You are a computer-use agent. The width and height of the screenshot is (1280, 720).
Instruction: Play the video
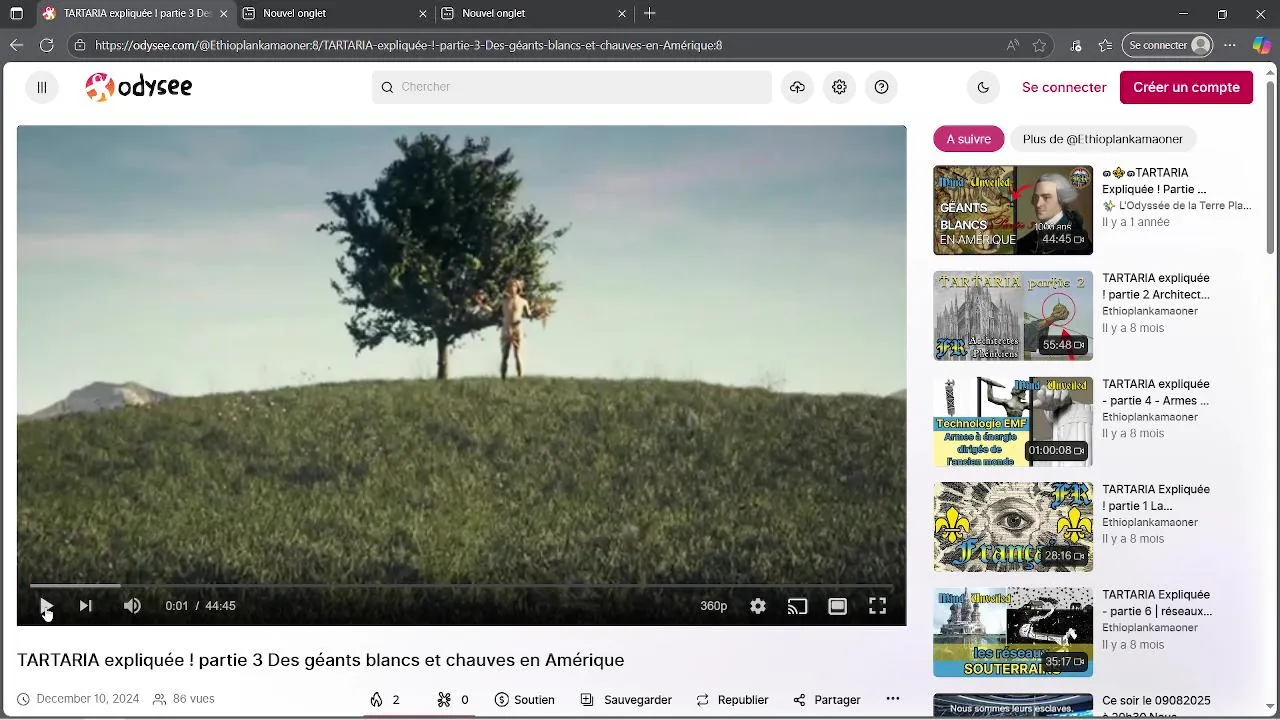click(x=46, y=606)
